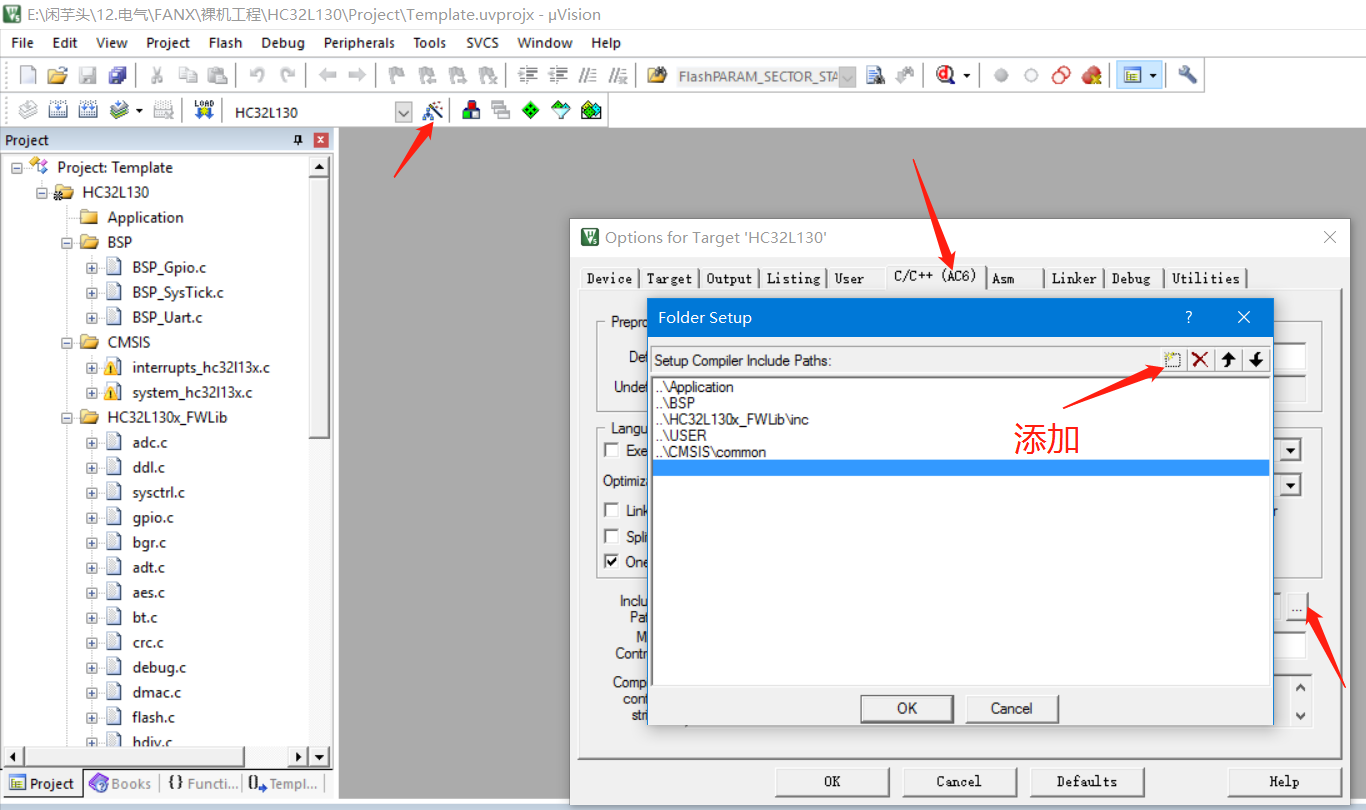
Task: Create a new file from the toolbar
Action: tap(28, 75)
